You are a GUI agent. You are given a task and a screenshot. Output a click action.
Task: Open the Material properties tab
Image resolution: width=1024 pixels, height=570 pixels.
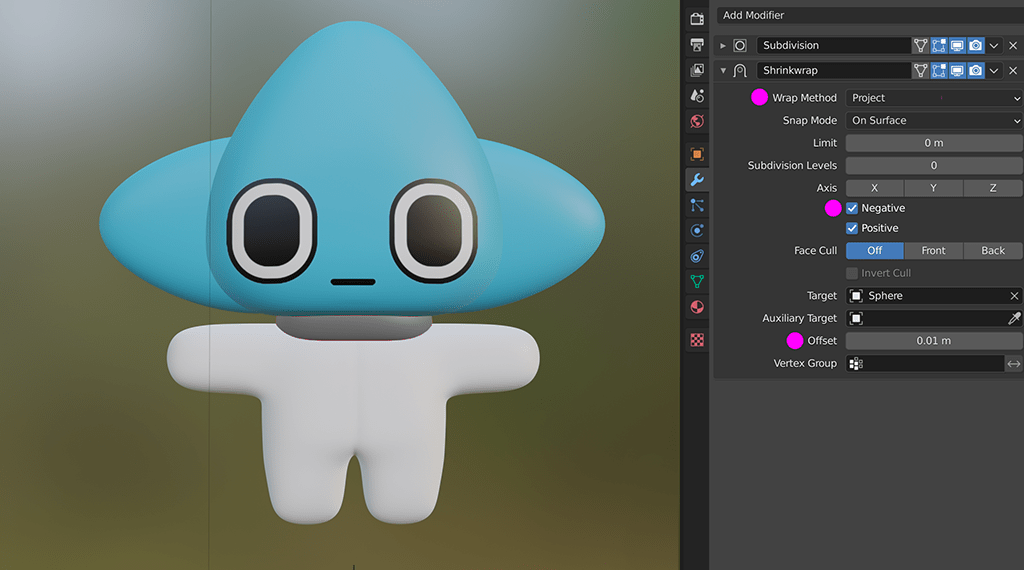coord(697,307)
